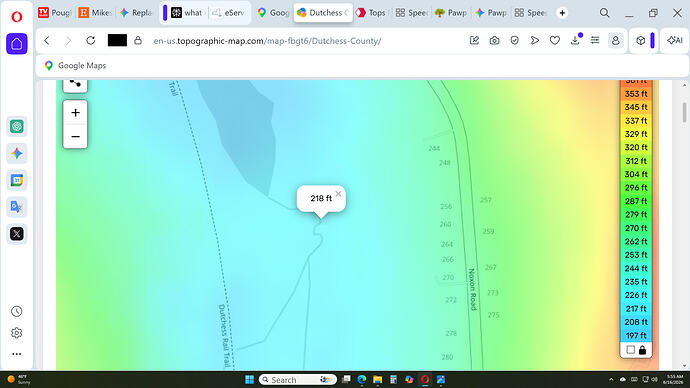Switch to the Etsy Mikes tab

click(95, 13)
